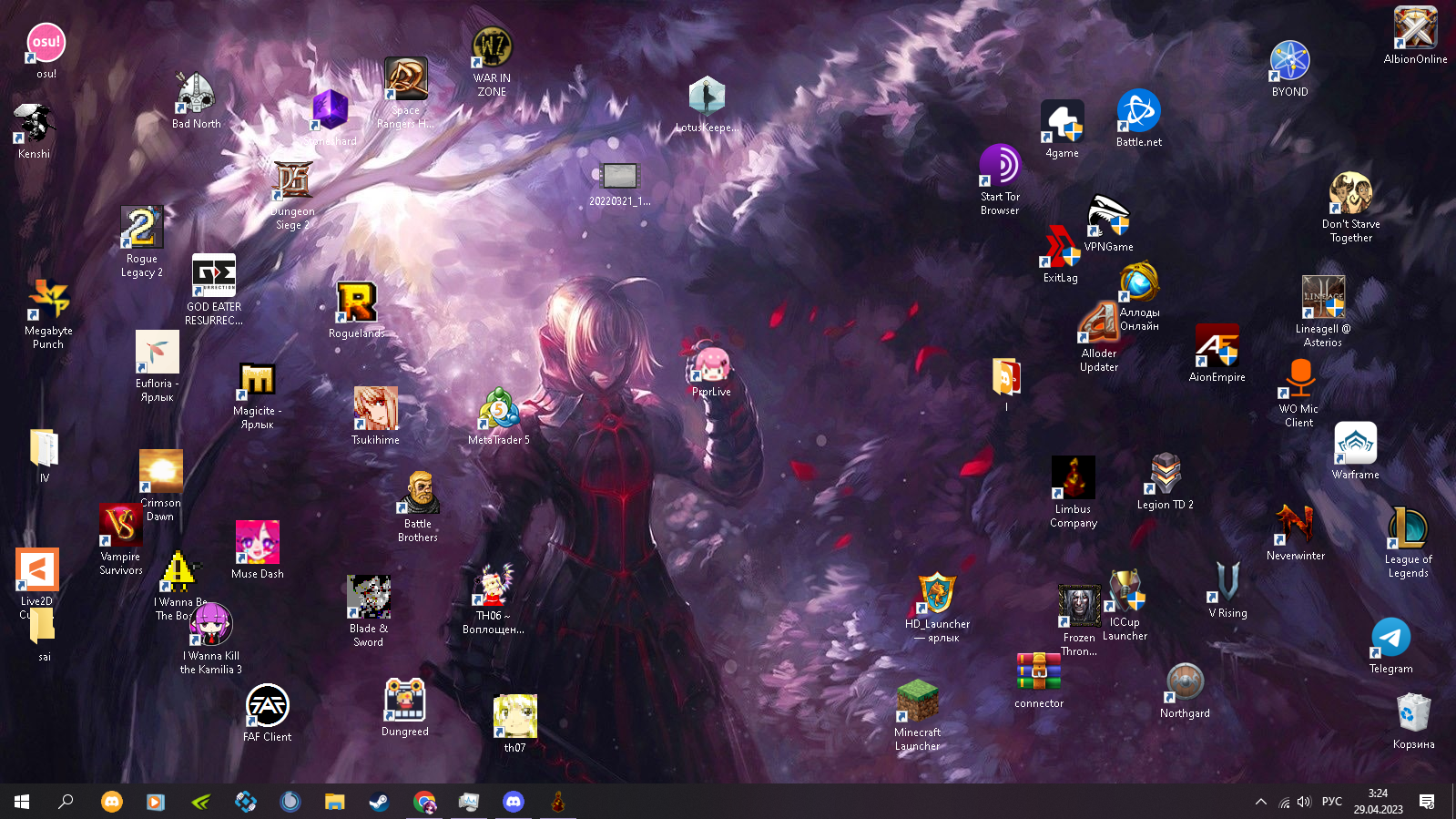
Task: Open NVIDIA app from taskbar
Action: click(x=201, y=802)
